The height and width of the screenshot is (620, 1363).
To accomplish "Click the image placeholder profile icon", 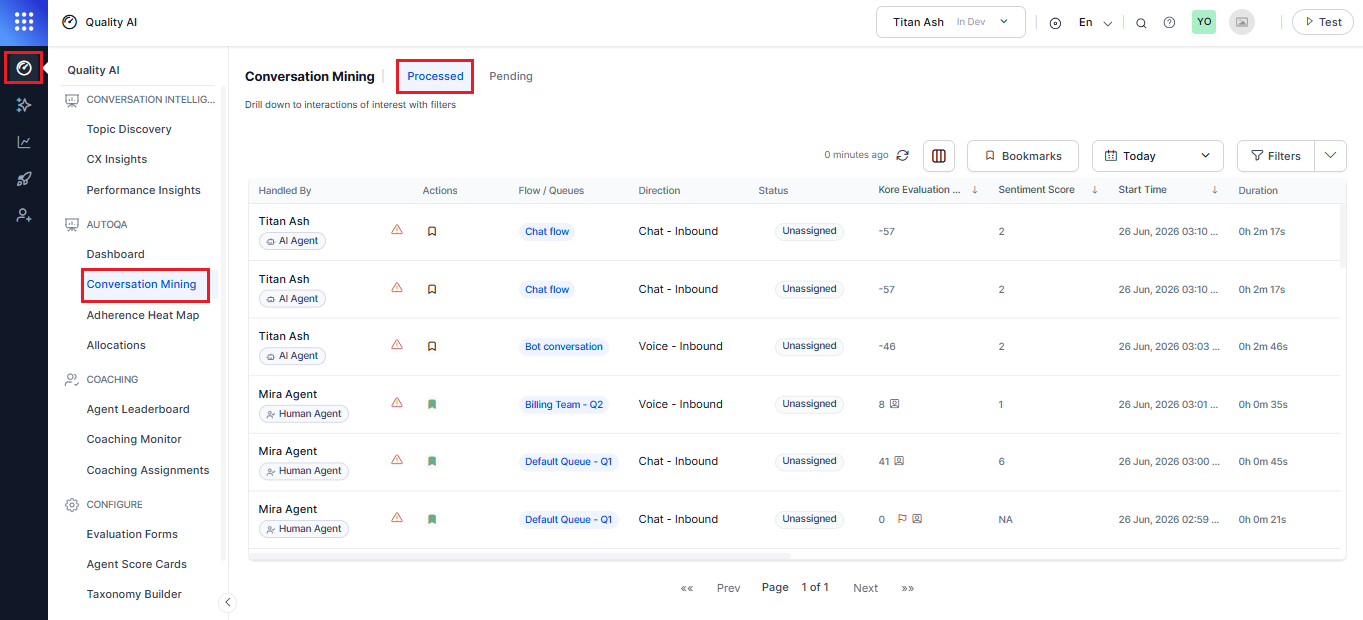I will tap(1242, 22).
